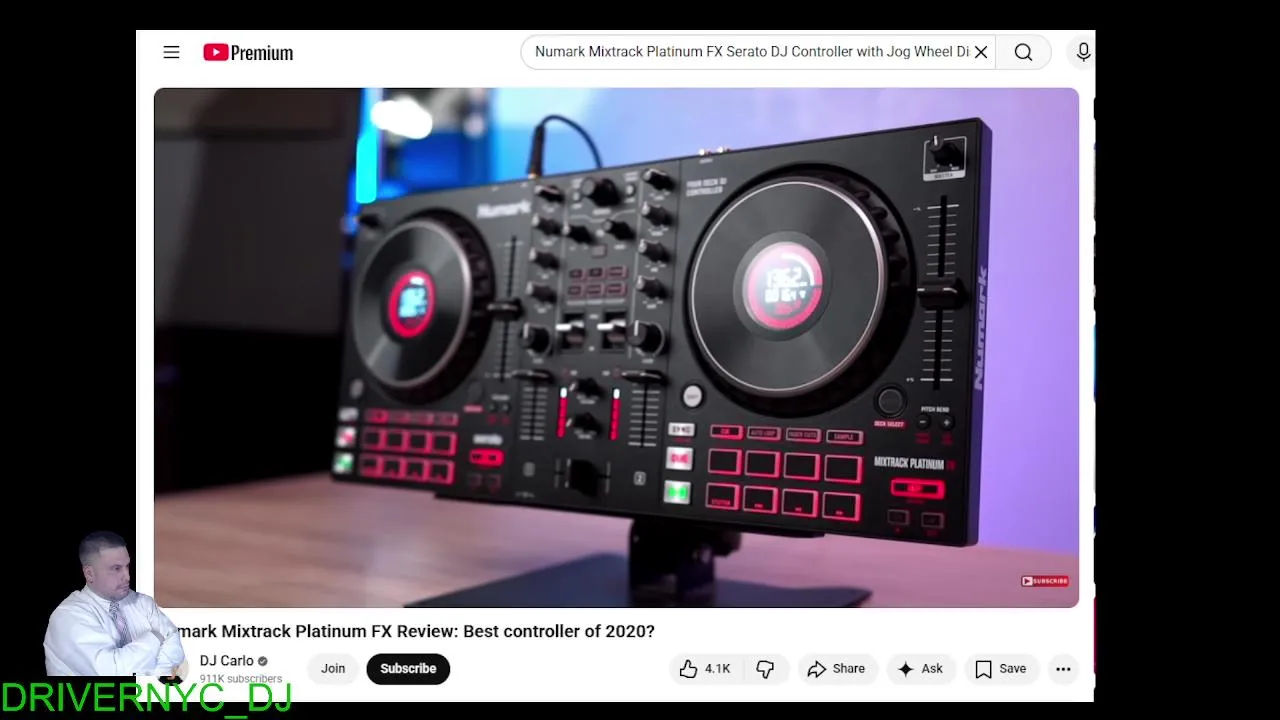The height and width of the screenshot is (720, 1280).
Task: Open the Ask AI button
Action: coord(921,669)
